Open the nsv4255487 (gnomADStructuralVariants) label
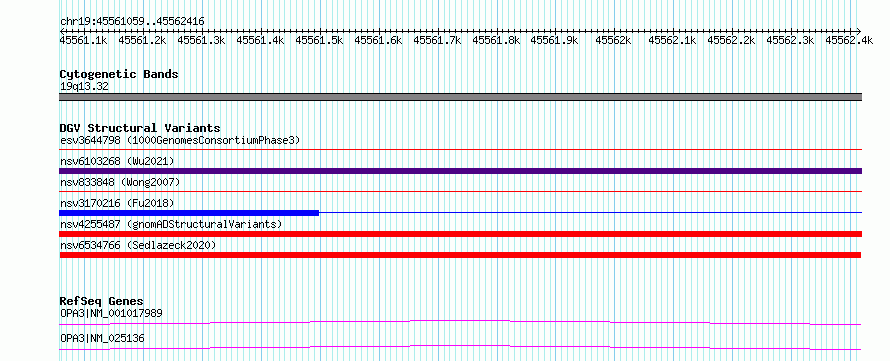This screenshot has height=361, width=890. [x=171, y=224]
